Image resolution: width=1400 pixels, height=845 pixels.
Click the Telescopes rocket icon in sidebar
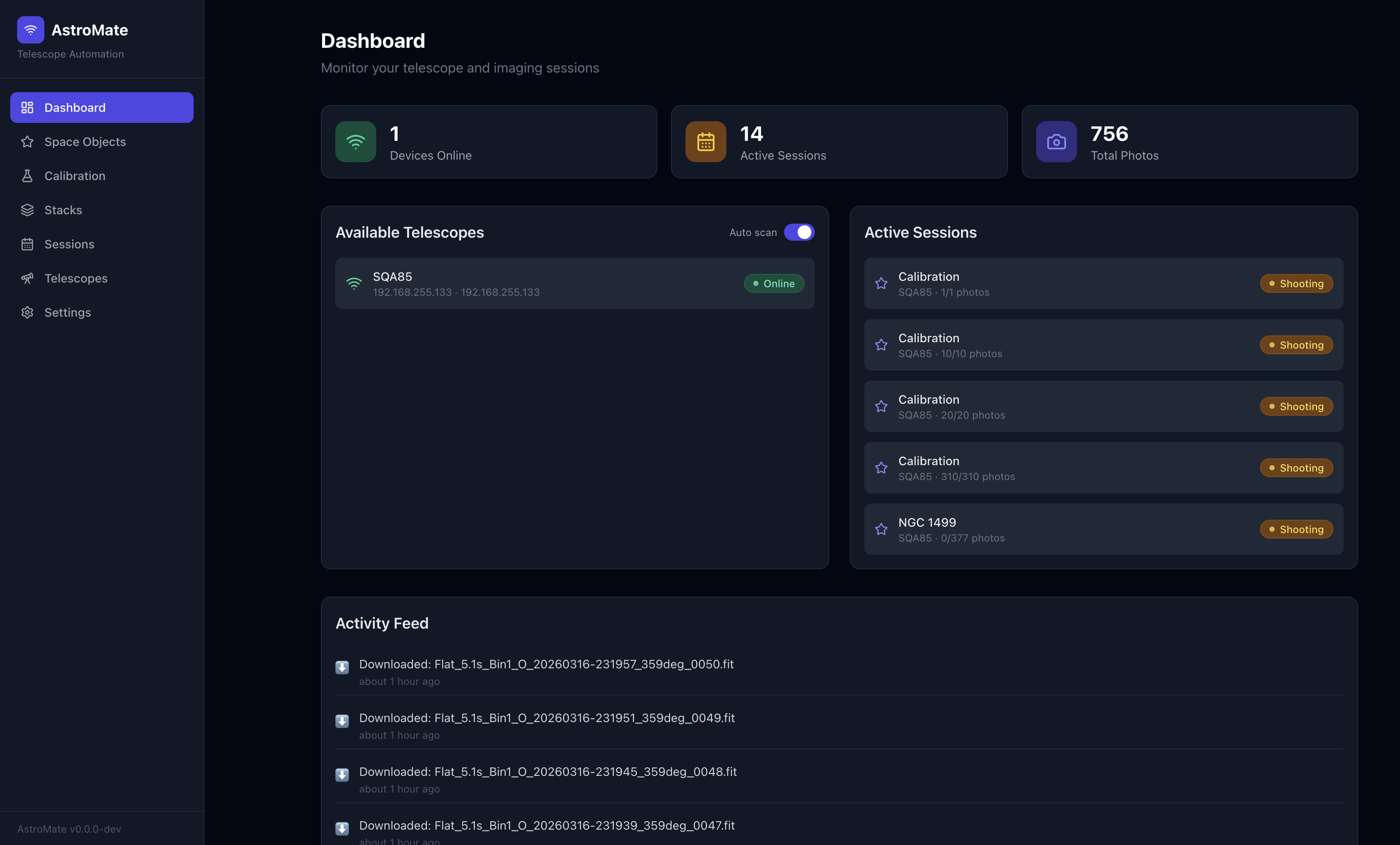tap(27, 278)
